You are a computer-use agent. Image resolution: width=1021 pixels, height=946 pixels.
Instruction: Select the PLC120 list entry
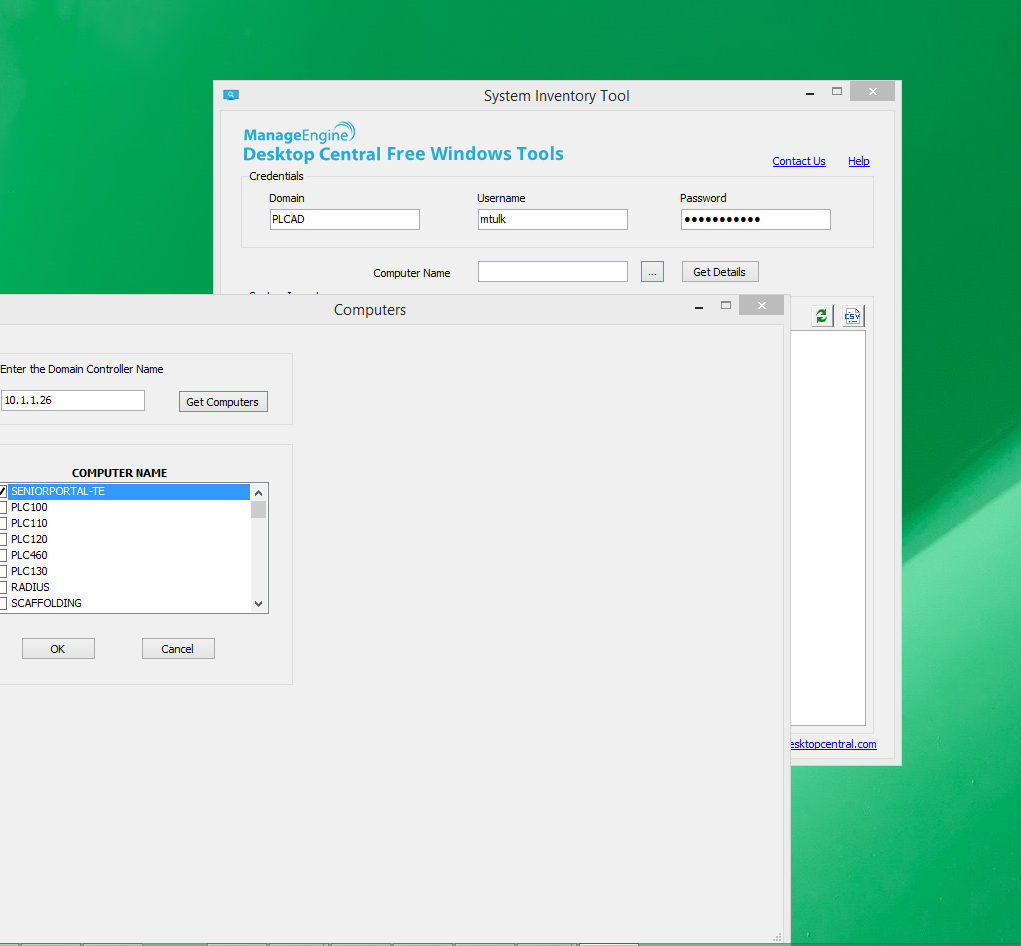pyautogui.click(x=29, y=539)
